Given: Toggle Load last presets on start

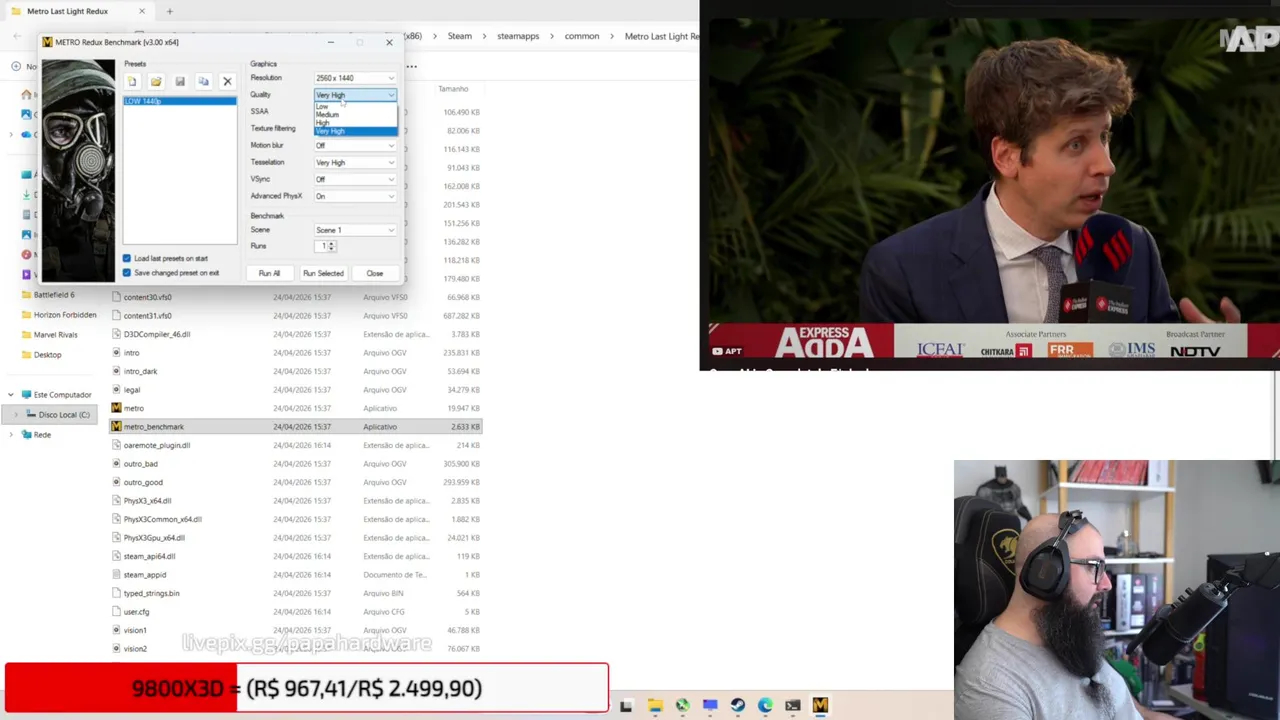Looking at the screenshot, I should [127, 258].
